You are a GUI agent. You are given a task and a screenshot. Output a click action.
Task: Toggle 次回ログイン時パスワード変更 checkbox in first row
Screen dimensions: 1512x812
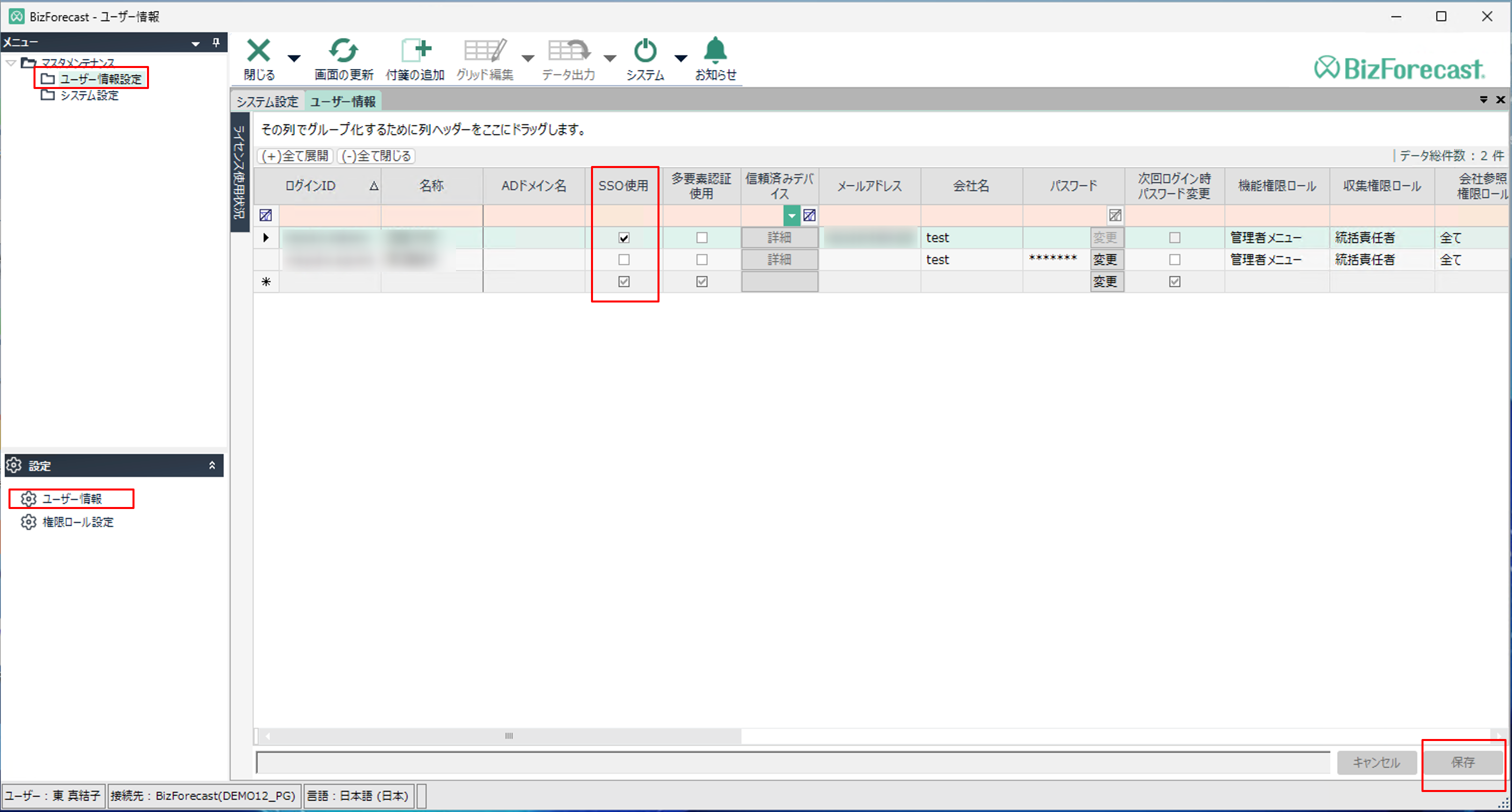[1174, 238]
